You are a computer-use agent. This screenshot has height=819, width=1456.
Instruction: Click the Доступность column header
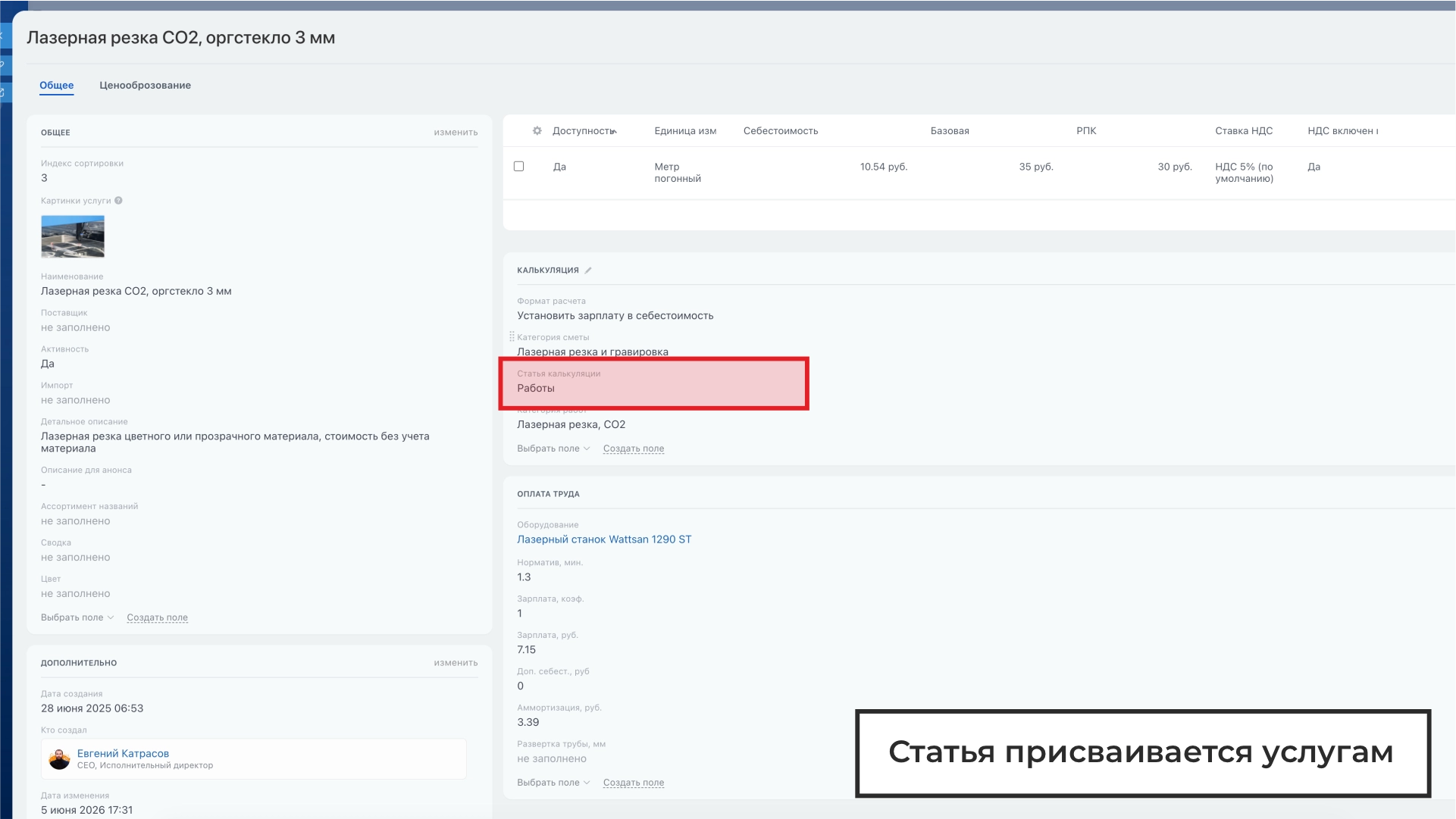click(x=582, y=131)
